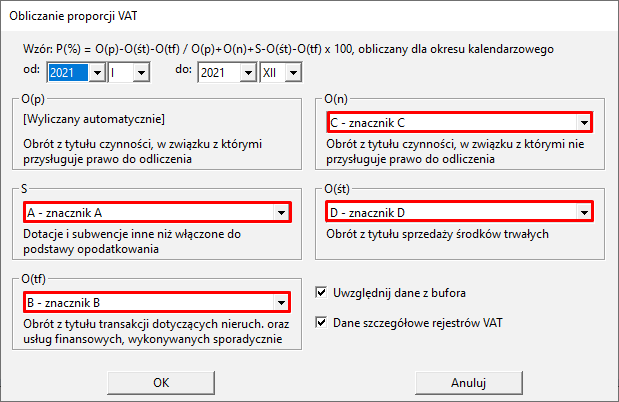Open the end year dropdown after 'do:'
Viewport: 619px width, 402px height.
coord(247,73)
